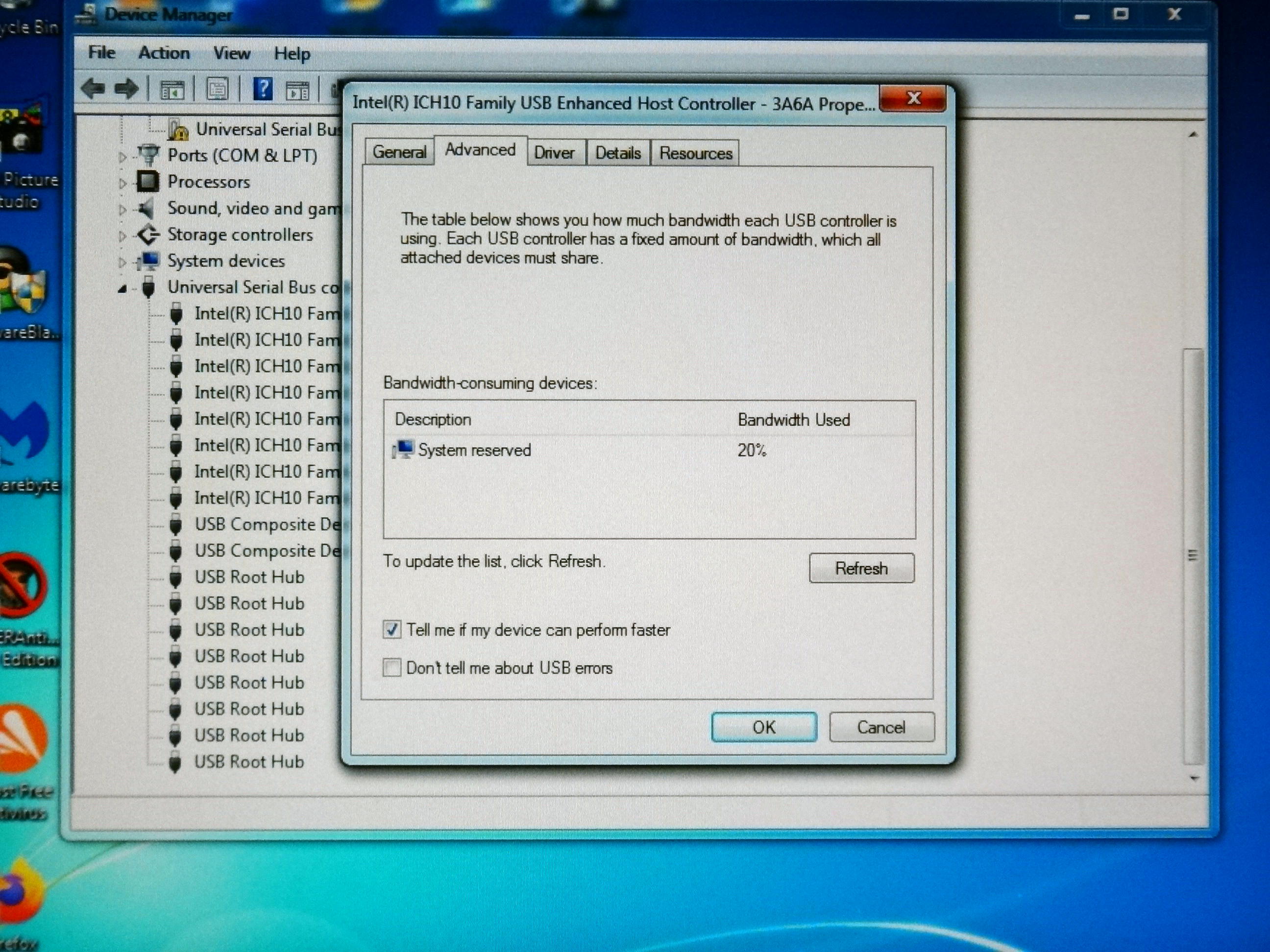Expand the Storage controllers node

(x=122, y=236)
